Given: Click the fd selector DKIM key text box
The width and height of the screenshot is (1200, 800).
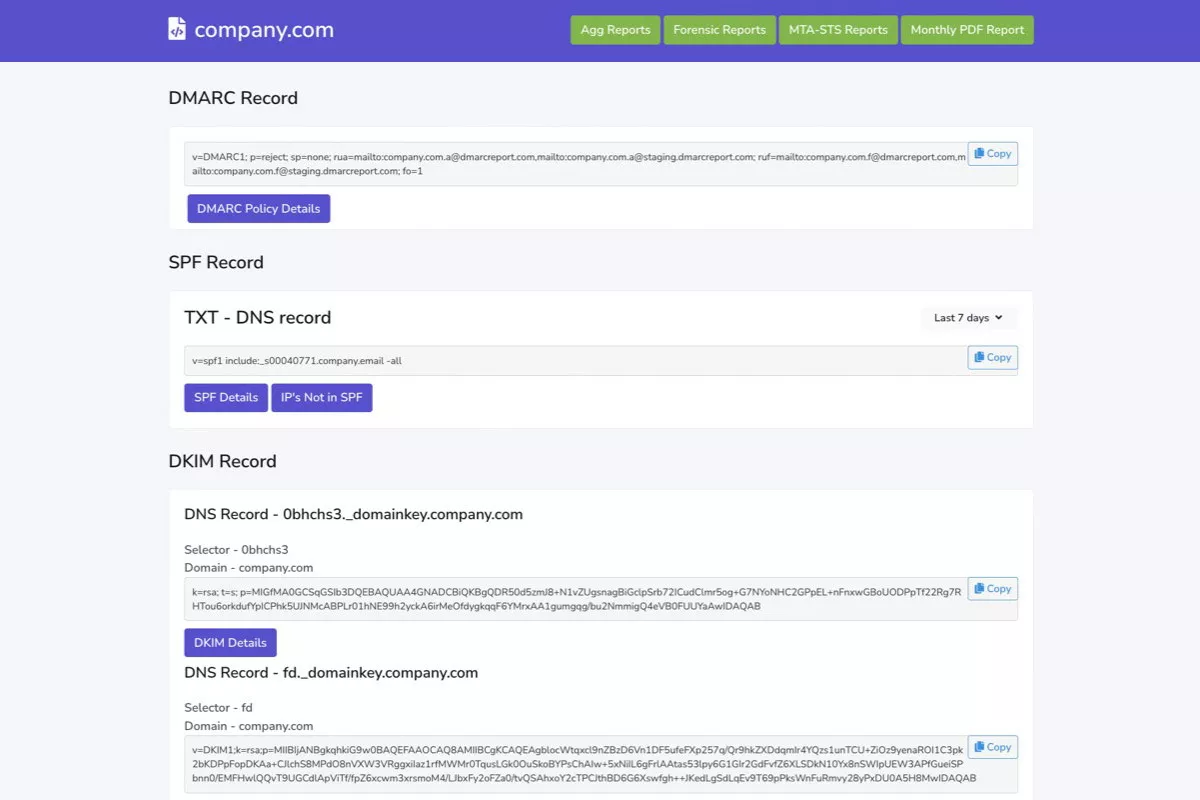Looking at the screenshot, I should tap(575, 764).
